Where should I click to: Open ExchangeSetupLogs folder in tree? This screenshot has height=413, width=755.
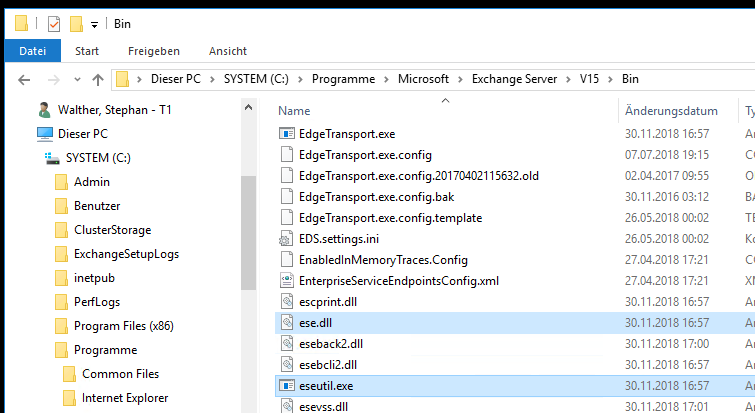coord(127,254)
